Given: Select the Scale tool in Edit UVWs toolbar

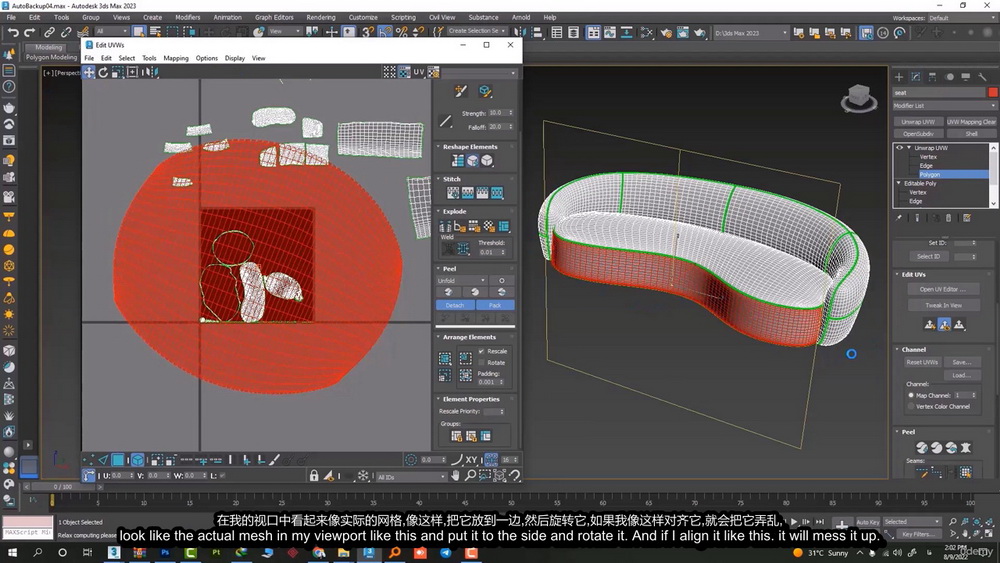Looking at the screenshot, I should pos(118,72).
